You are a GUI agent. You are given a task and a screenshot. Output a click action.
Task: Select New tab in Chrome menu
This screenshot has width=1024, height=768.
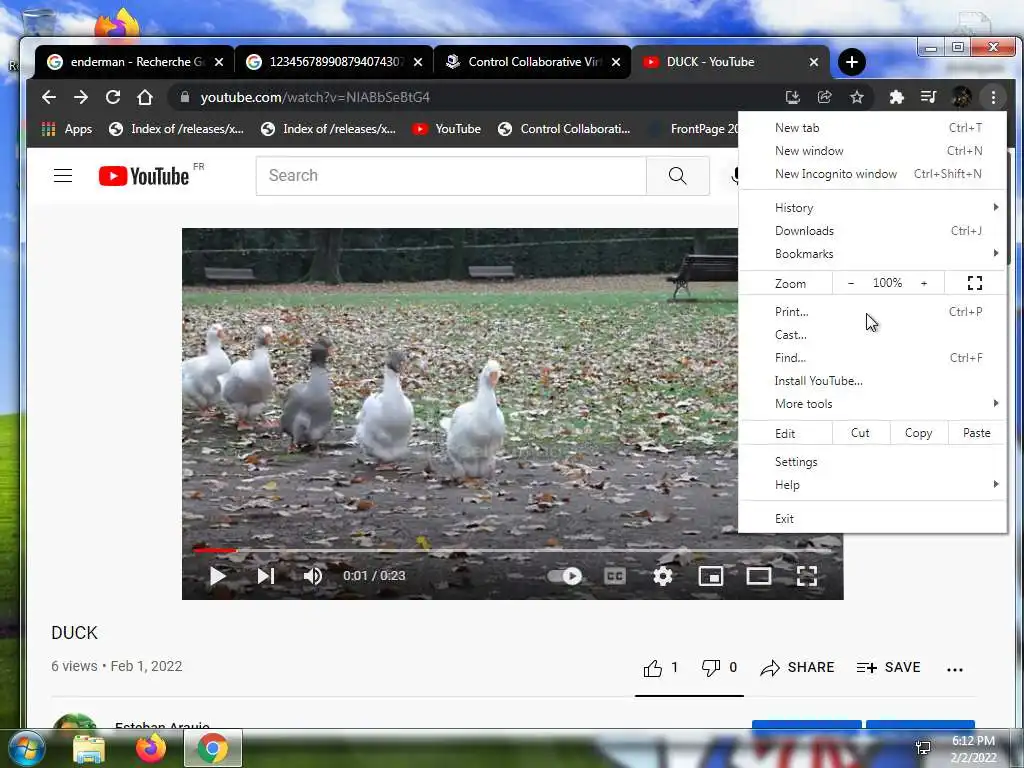click(x=872, y=128)
